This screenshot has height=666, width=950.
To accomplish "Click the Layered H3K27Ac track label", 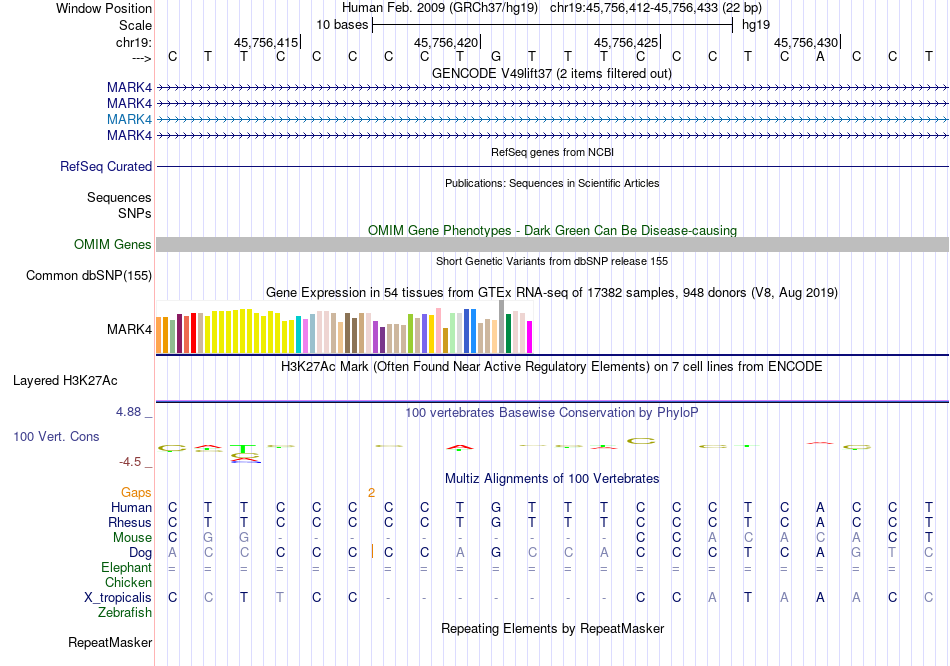I will tap(65, 381).
